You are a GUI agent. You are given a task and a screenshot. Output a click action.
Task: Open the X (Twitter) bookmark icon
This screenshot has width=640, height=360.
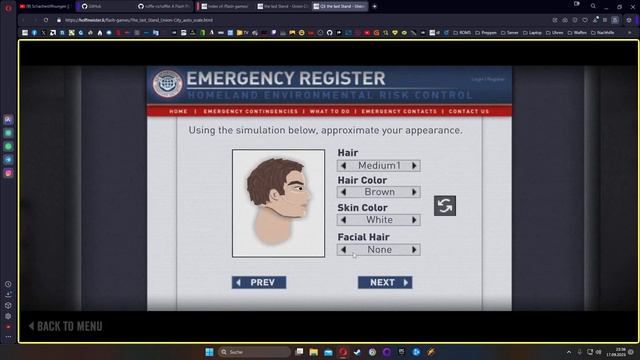click(44, 33)
